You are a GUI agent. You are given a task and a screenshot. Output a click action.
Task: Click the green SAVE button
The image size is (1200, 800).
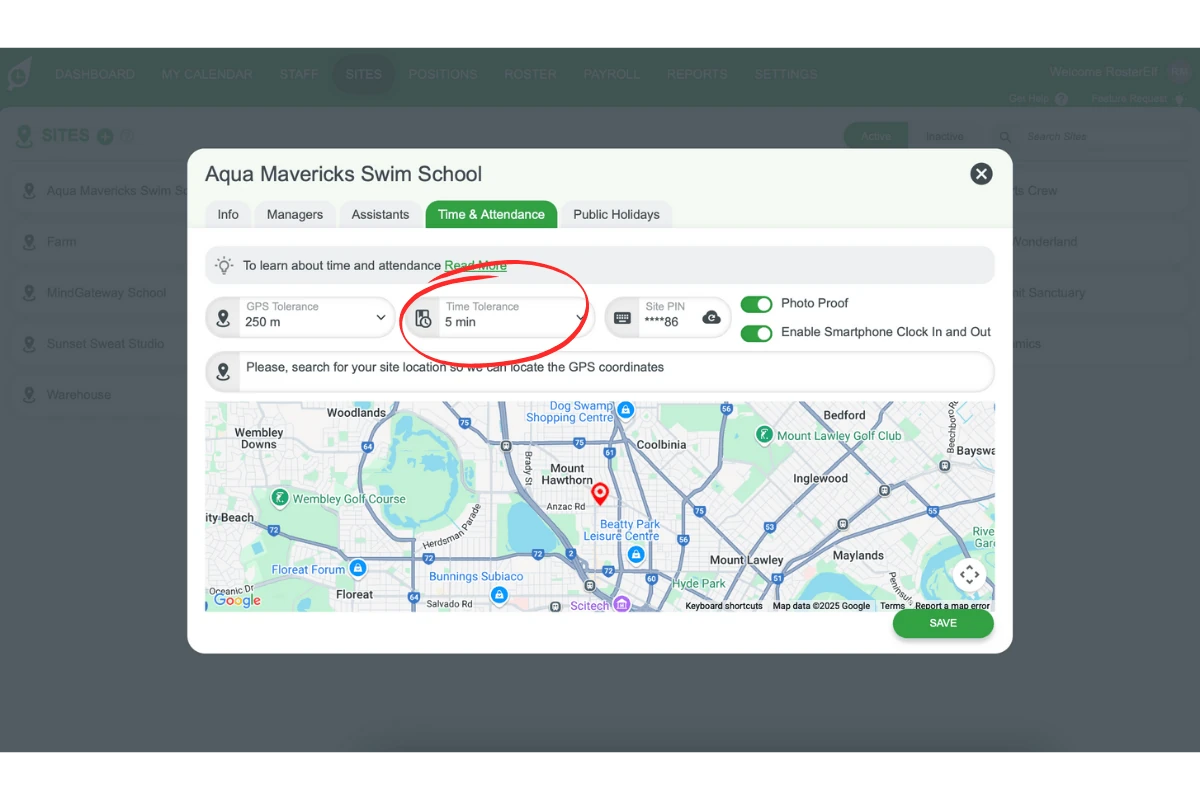(943, 623)
